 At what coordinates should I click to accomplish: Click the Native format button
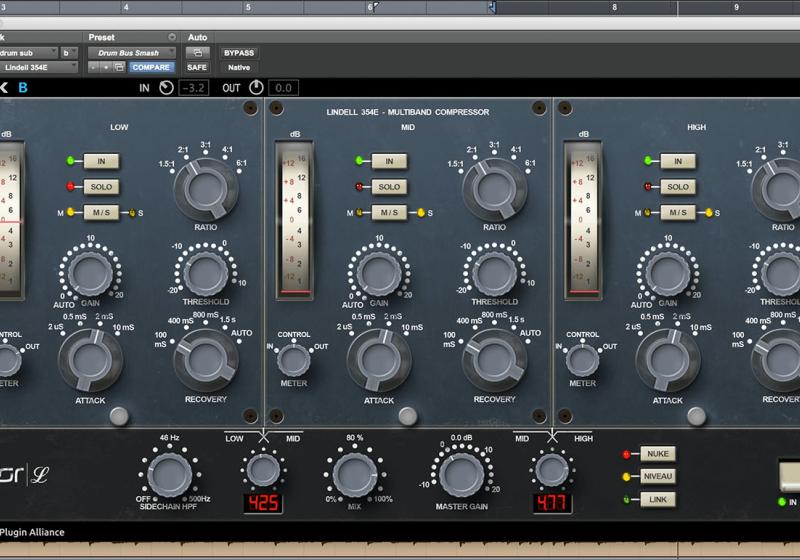(239, 67)
